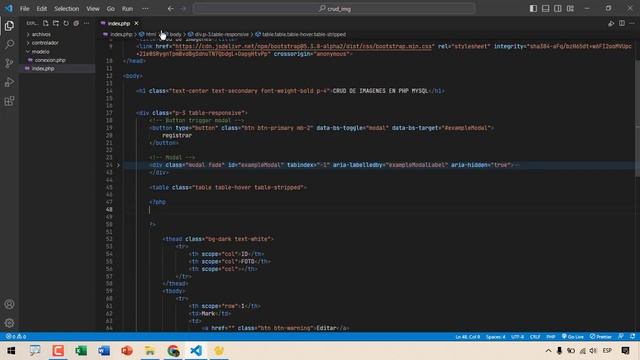Image resolution: width=640 pixels, height=360 pixels.
Task: Show more menu bar items
Action: (145, 9)
